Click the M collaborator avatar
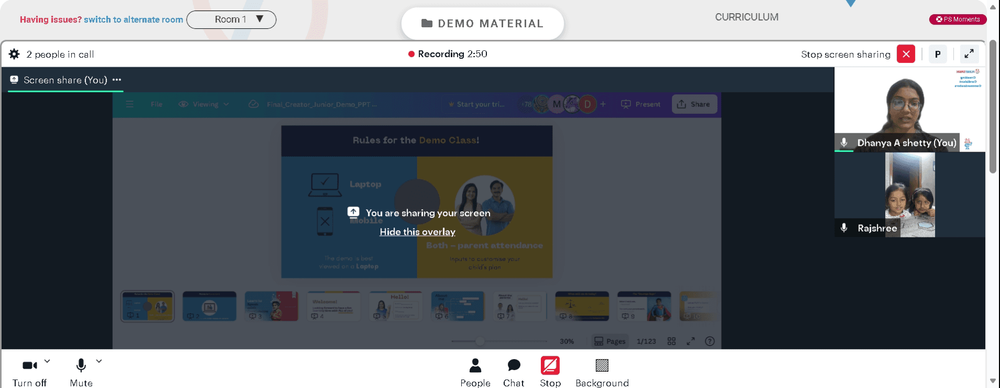 [x=556, y=105]
